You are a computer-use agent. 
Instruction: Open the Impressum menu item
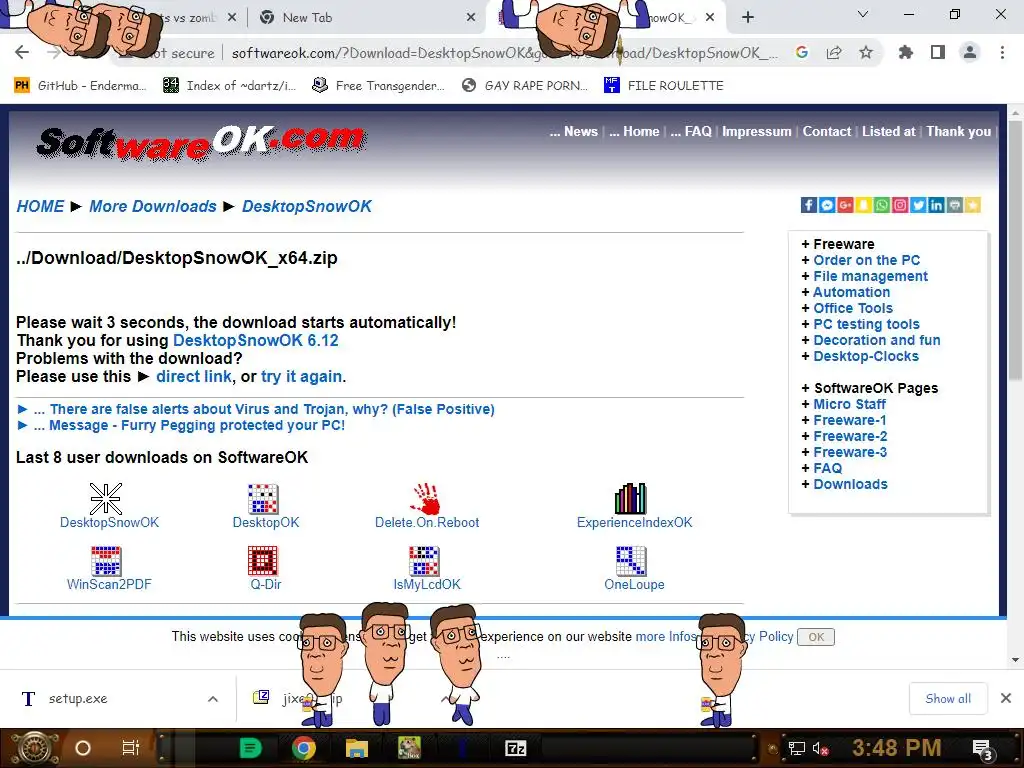(756, 131)
